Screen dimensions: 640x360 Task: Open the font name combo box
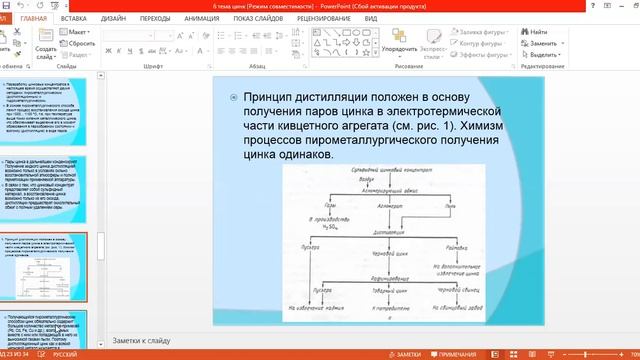[x=129, y=36]
